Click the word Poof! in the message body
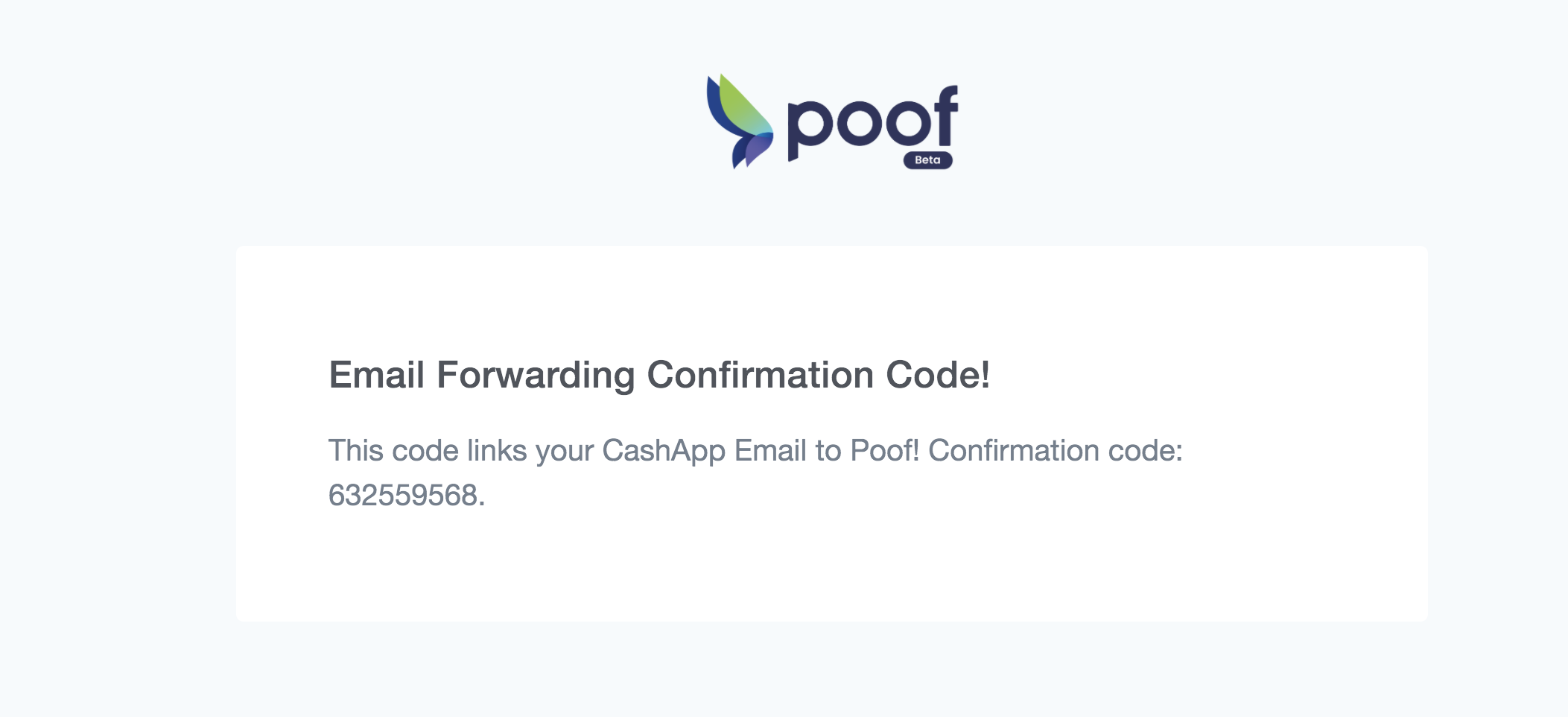 (885, 451)
